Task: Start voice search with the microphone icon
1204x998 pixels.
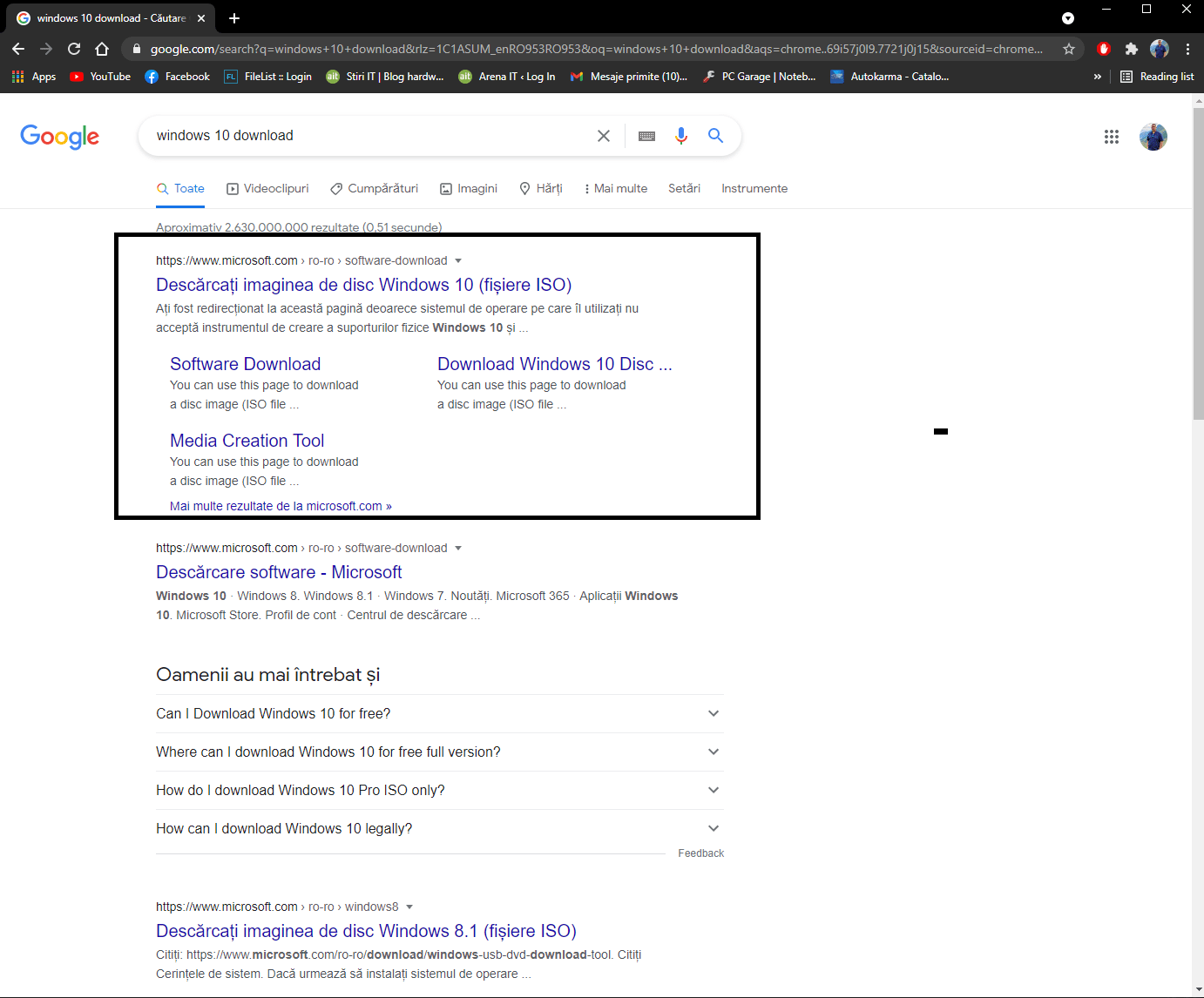Action: 681,136
